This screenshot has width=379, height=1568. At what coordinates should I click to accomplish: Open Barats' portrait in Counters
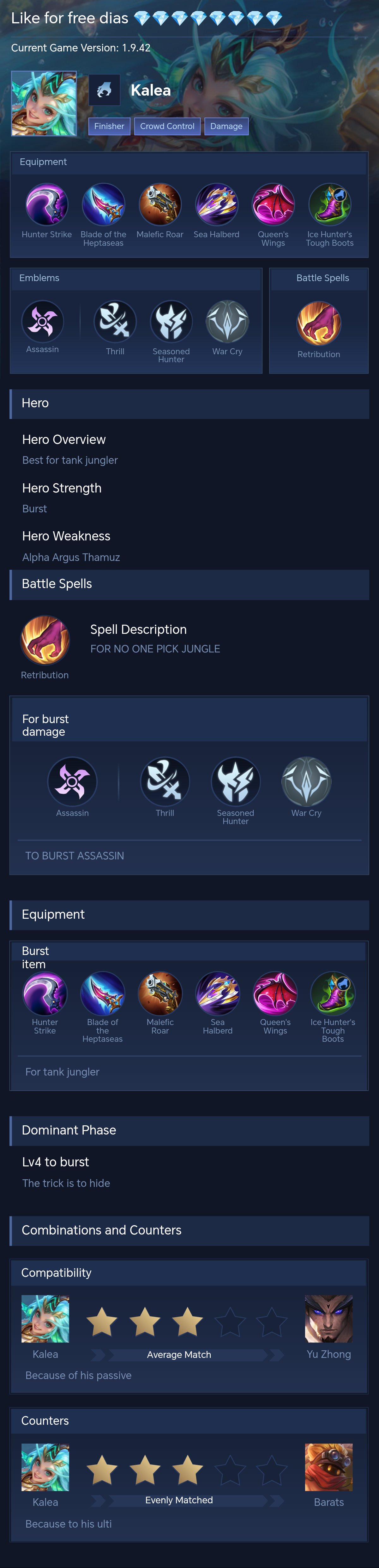click(328, 1467)
